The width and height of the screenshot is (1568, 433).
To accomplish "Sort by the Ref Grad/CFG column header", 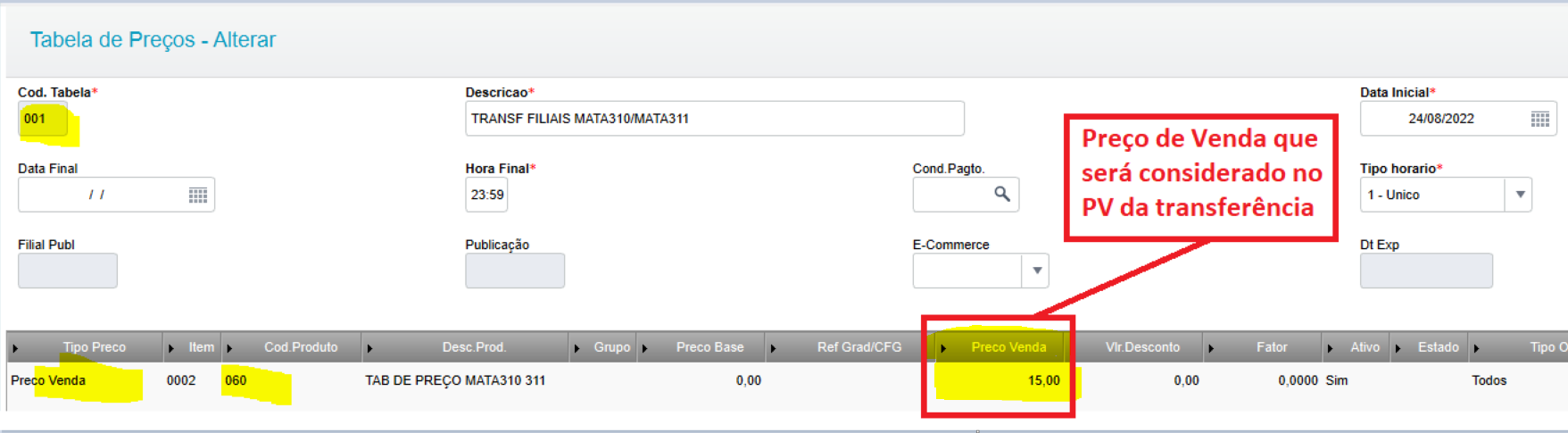I will [x=850, y=347].
